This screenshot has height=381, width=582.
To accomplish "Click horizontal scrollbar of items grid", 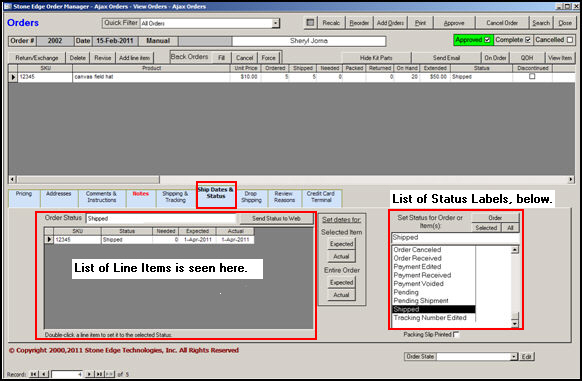I will coord(291,179).
